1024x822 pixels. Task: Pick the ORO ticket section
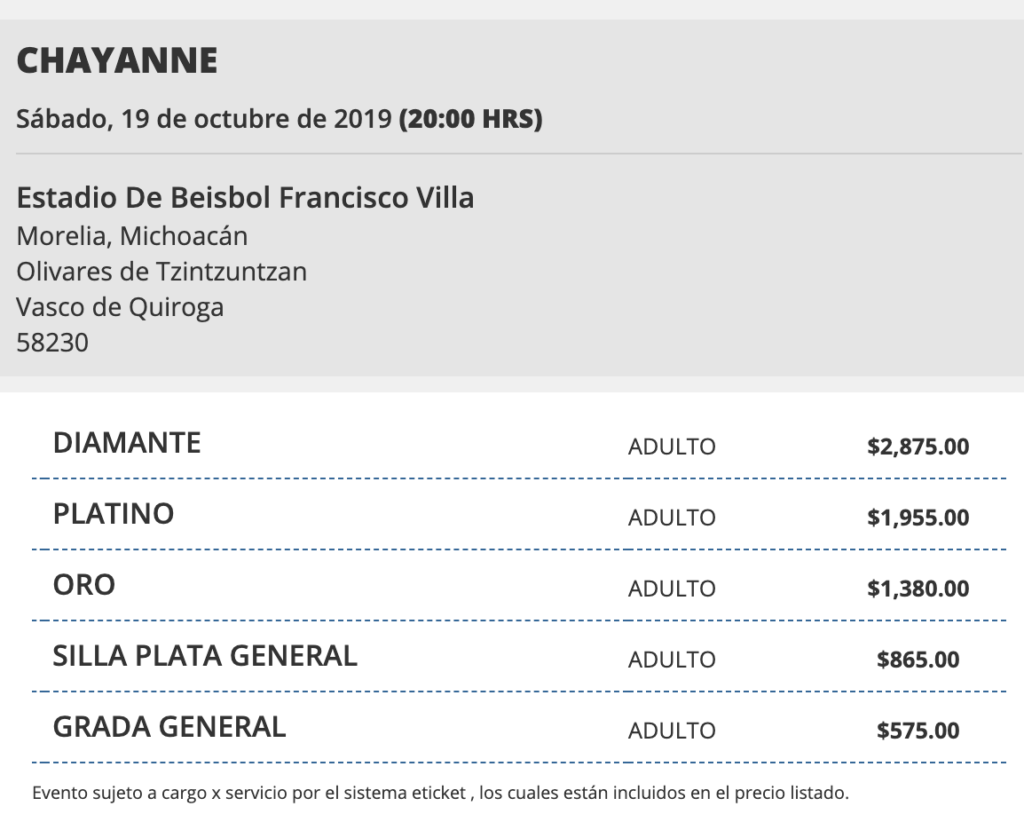(x=84, y=585)
